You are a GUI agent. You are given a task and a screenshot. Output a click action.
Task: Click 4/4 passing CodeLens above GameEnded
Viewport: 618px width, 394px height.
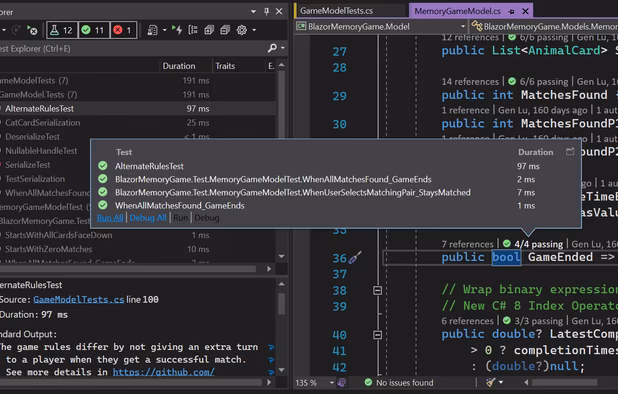pyautogui.click(x=533, y=244)
